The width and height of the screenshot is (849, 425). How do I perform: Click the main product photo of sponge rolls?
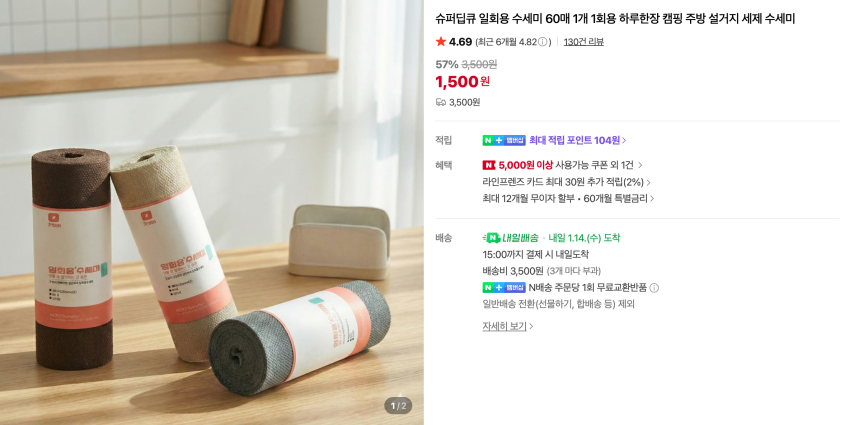(x=212, y=212)
